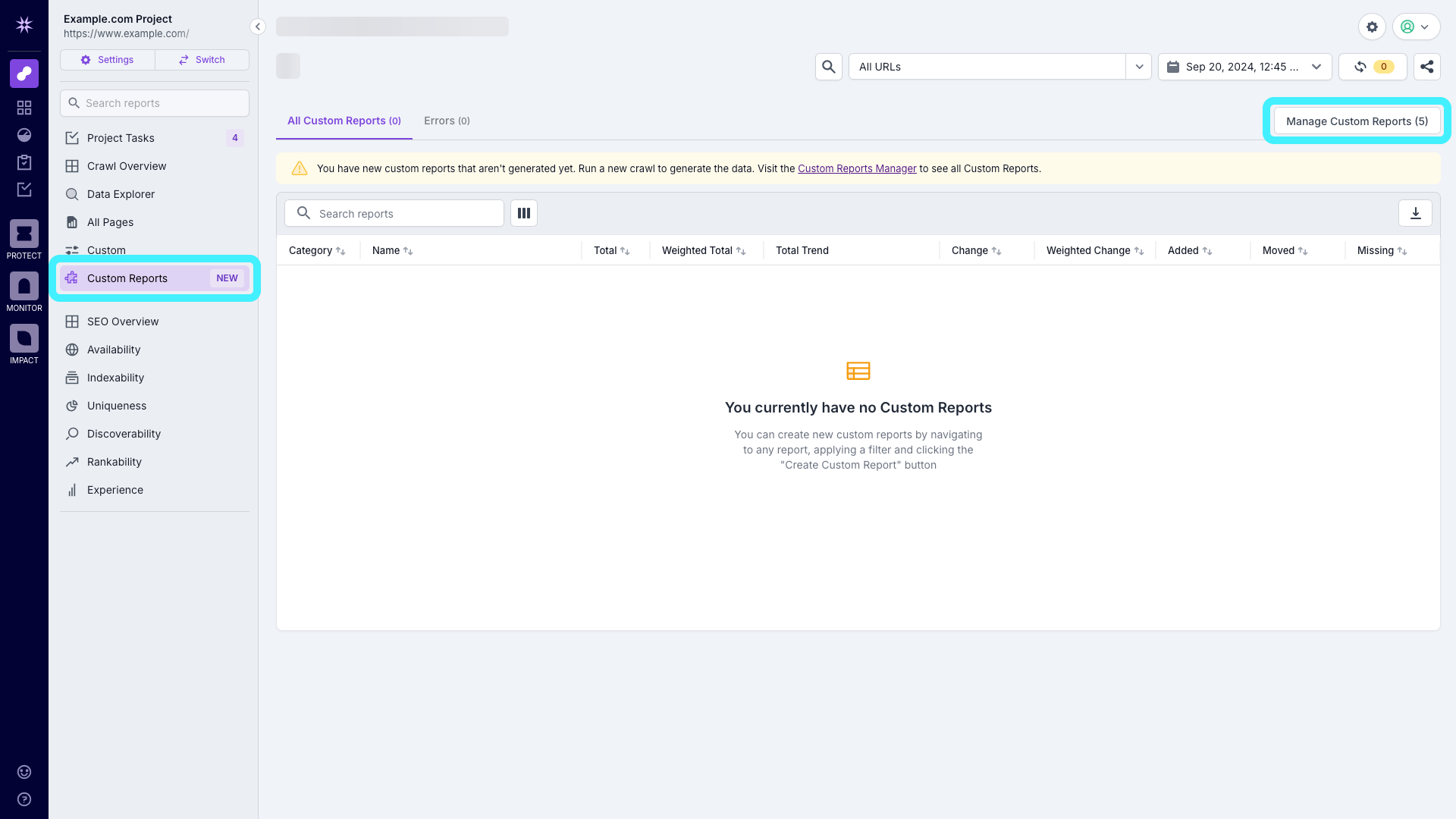
Task: Open the Custom Reports Manager link
Action: (857, 168)
